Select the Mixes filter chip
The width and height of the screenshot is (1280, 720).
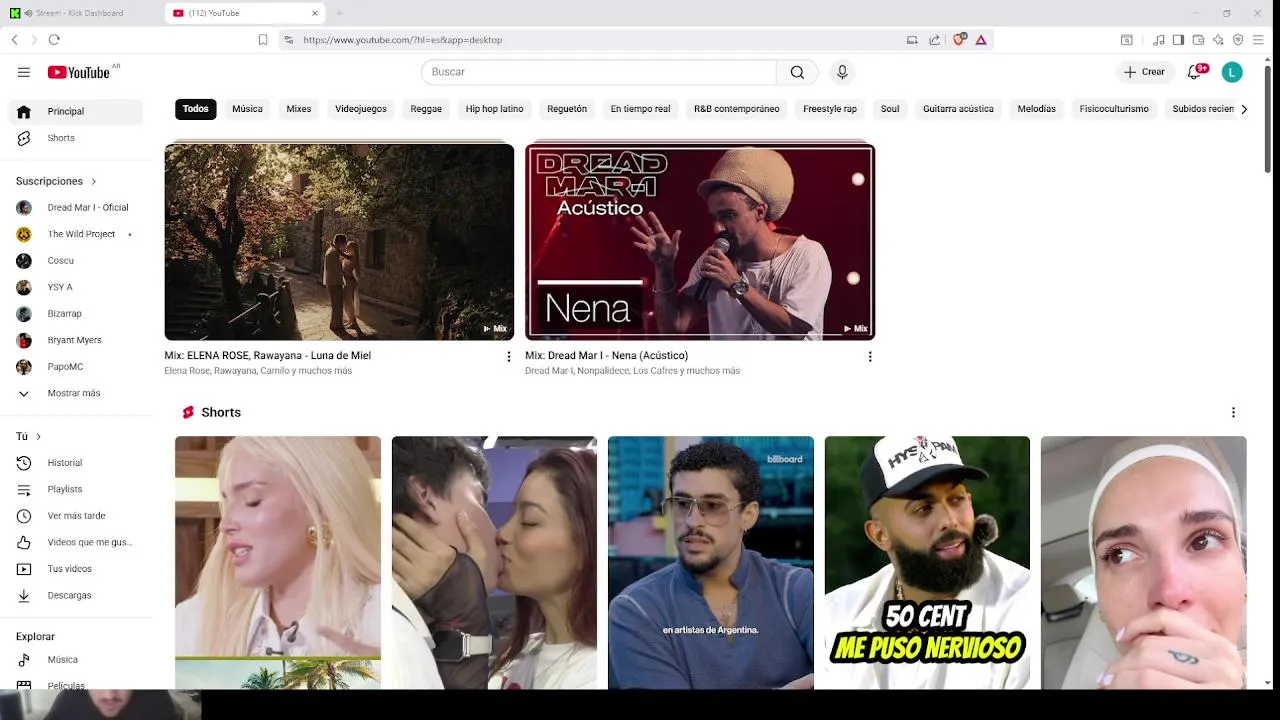pyautogui.click(x=299, y=109)
